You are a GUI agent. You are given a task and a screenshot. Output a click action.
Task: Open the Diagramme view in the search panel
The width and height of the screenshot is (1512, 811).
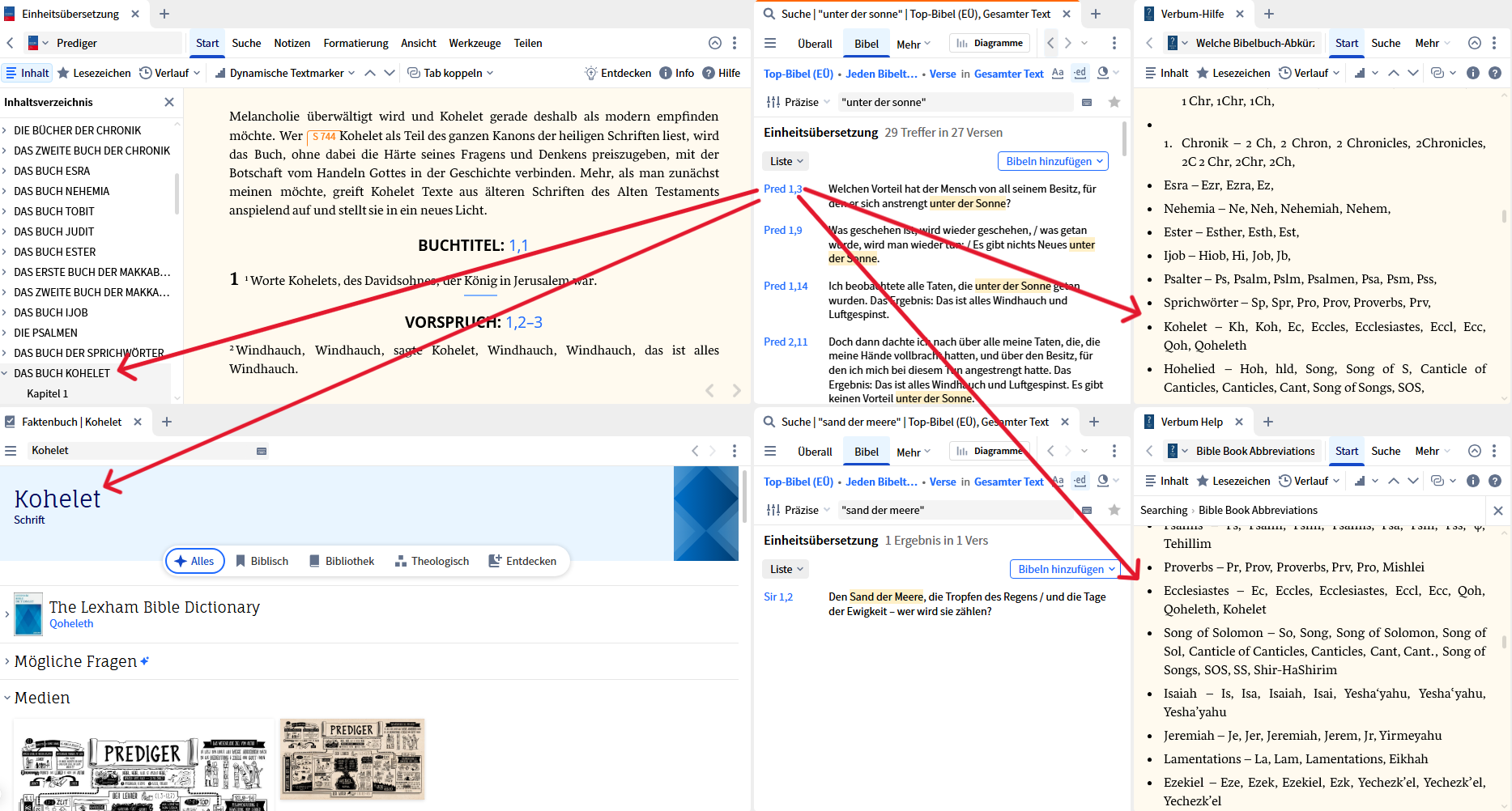[x=989, y=42]
